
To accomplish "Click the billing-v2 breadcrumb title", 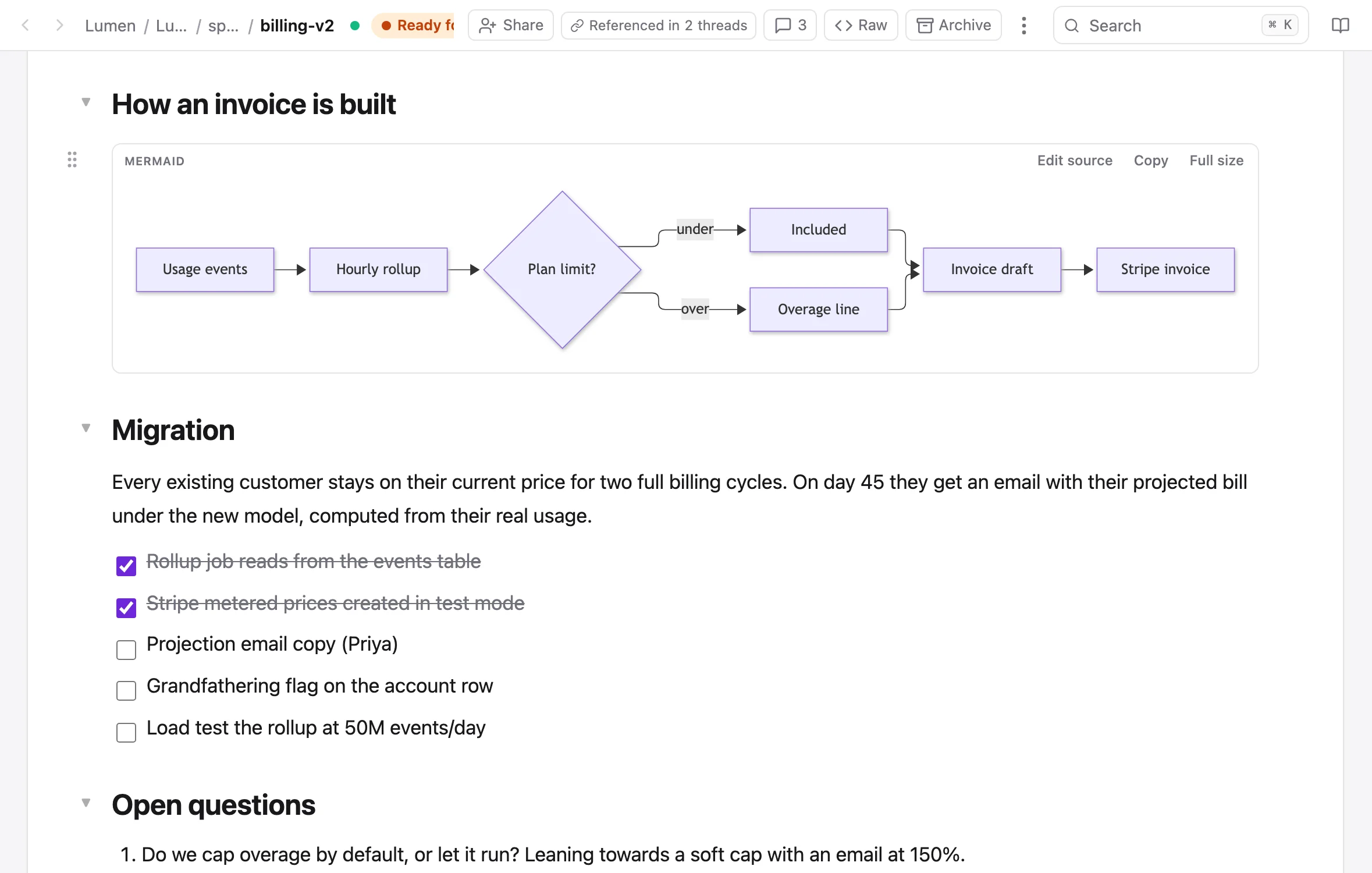I will tap(297, 26).
